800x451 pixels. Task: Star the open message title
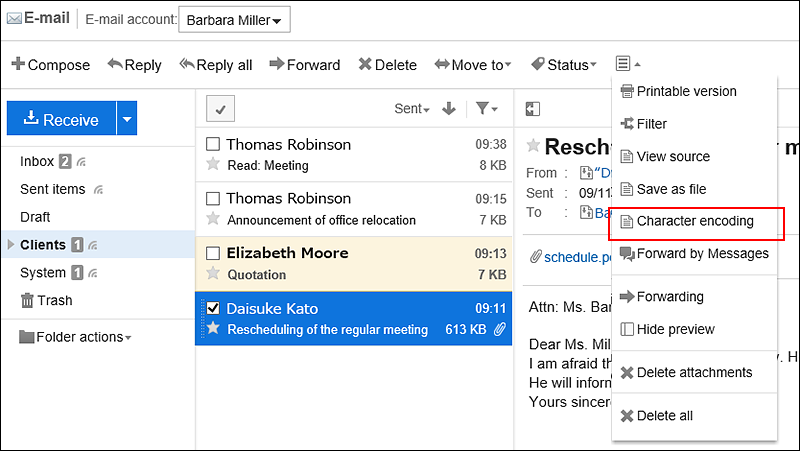tap(533, 146)
